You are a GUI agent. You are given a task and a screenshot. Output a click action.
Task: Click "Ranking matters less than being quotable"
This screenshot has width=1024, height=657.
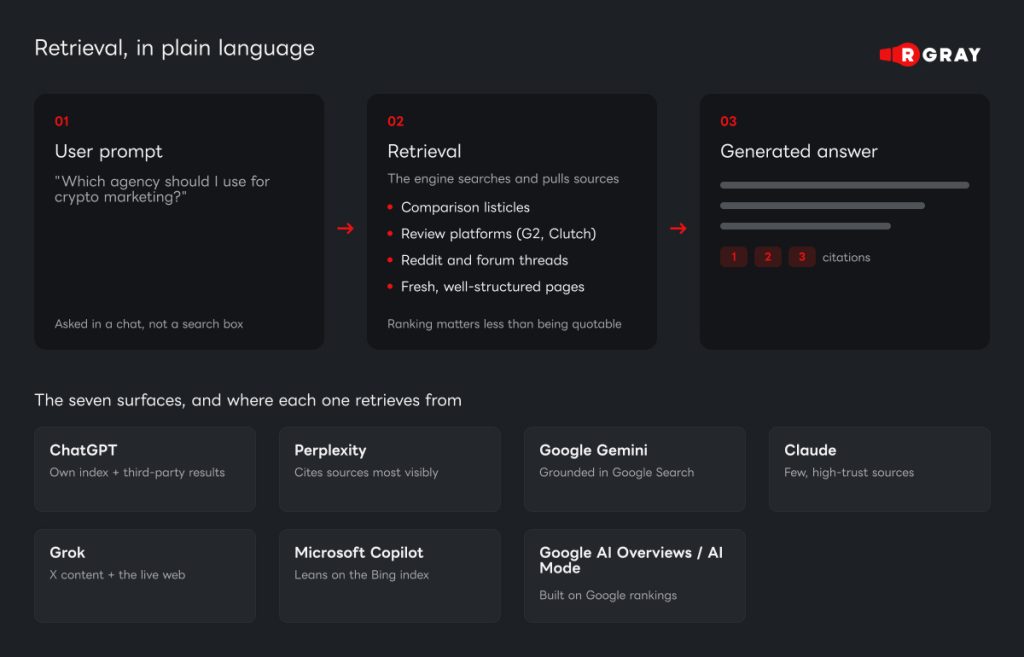coord(504,324)
